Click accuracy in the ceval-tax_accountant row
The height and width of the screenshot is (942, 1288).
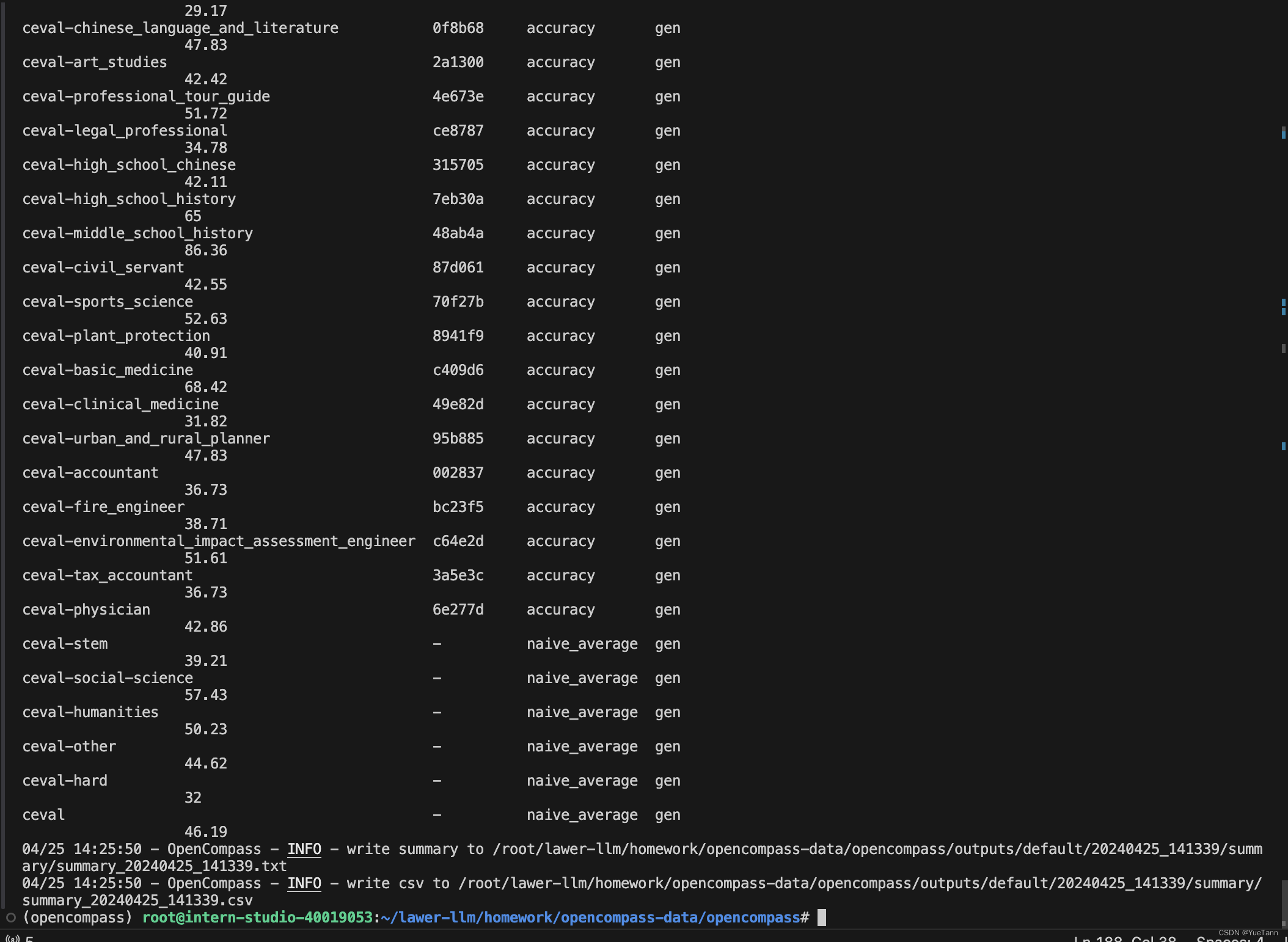click(561, 575)
